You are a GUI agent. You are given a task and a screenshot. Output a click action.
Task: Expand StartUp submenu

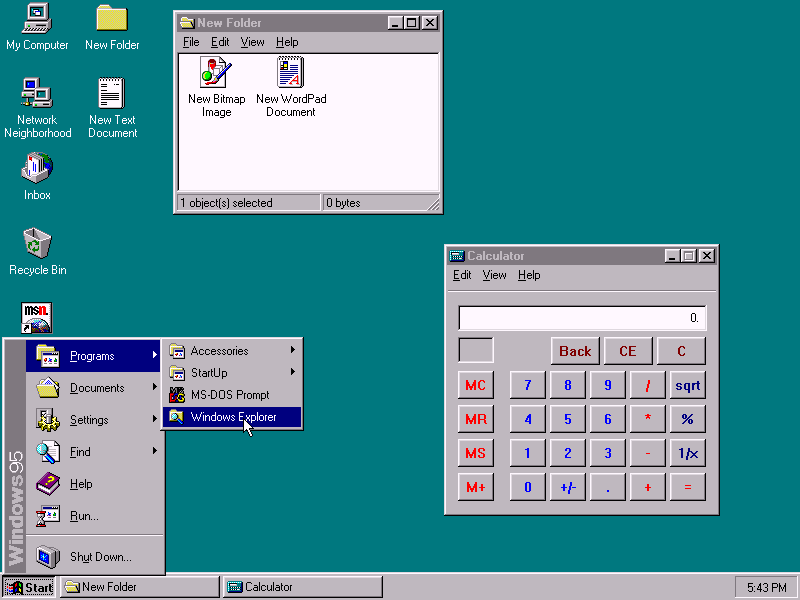tap(232, 373)
